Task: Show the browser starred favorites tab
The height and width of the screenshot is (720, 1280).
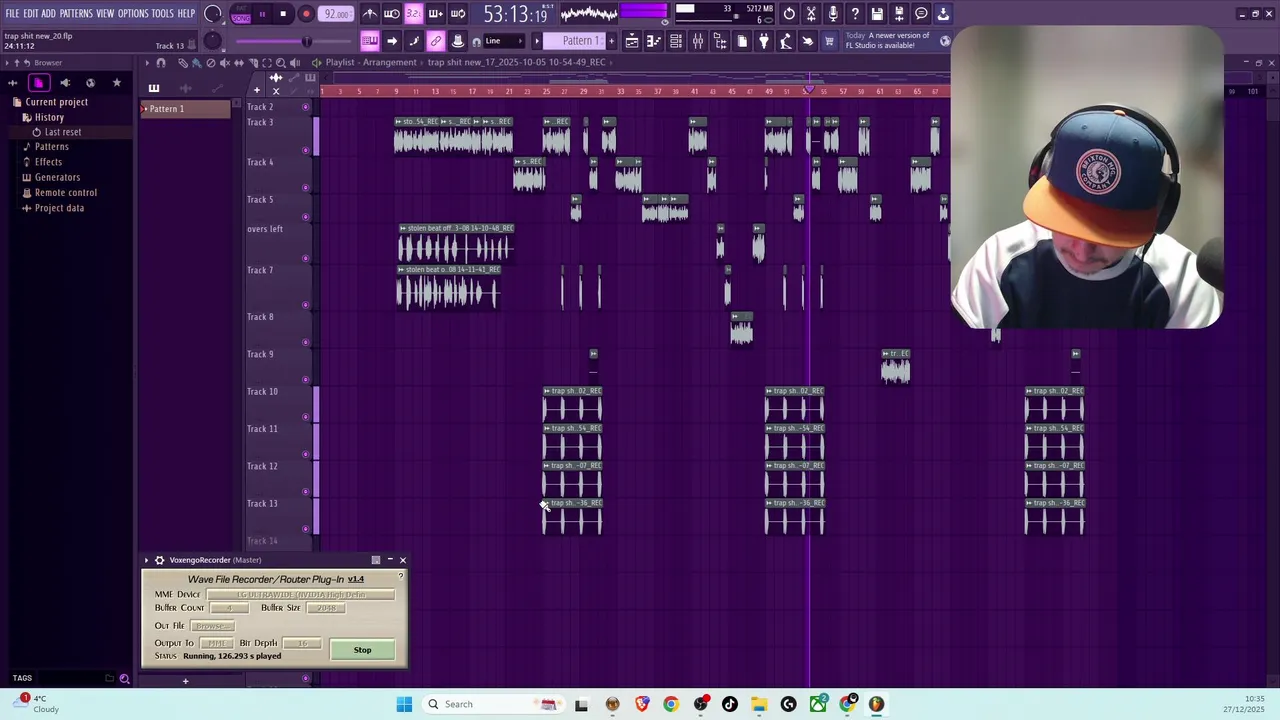Action: tap(116, 83)
